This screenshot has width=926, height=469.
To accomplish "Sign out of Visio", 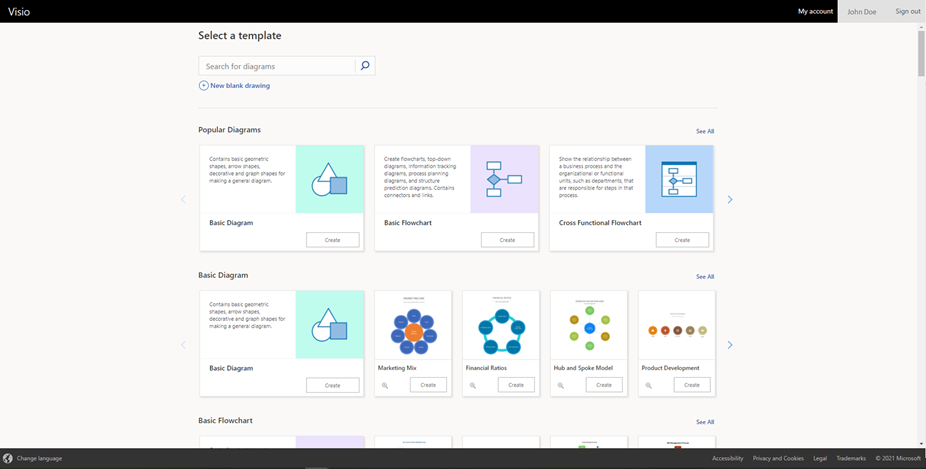I will (908, 11).
